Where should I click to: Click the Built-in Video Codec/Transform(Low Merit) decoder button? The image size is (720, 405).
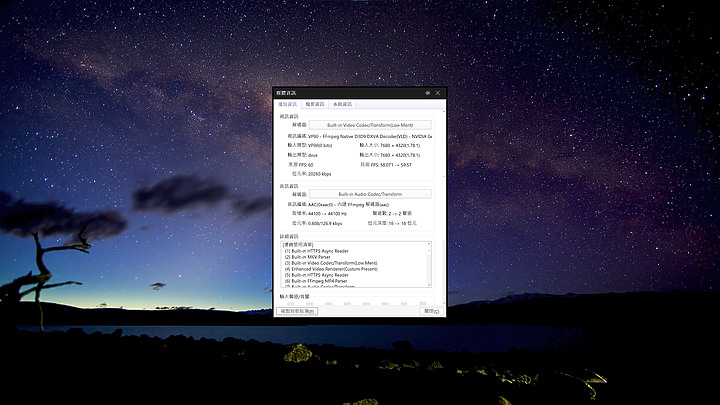370,125
